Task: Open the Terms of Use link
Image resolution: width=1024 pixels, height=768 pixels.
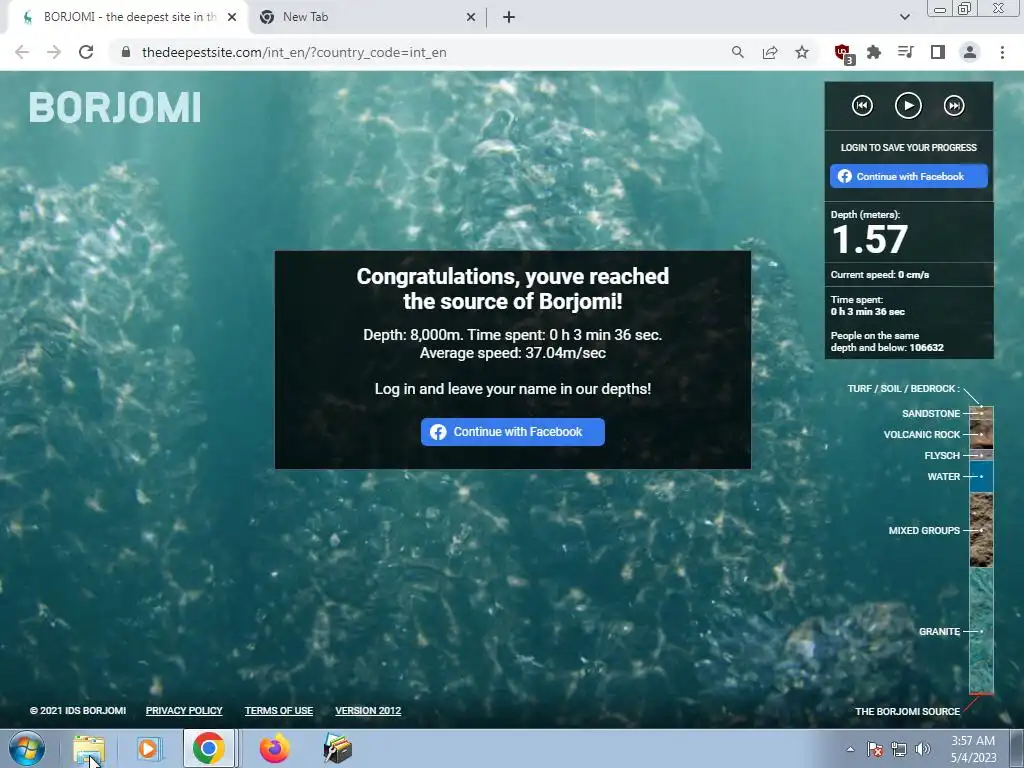Action: tap(279, 711)
